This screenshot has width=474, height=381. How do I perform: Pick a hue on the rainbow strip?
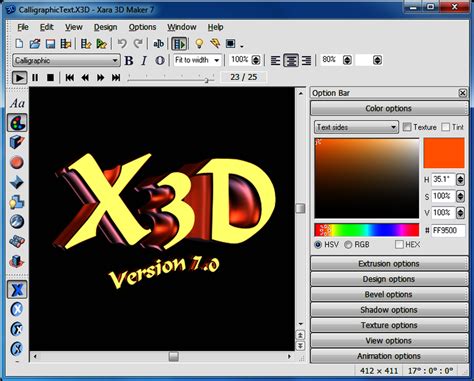tap(367, 230)
